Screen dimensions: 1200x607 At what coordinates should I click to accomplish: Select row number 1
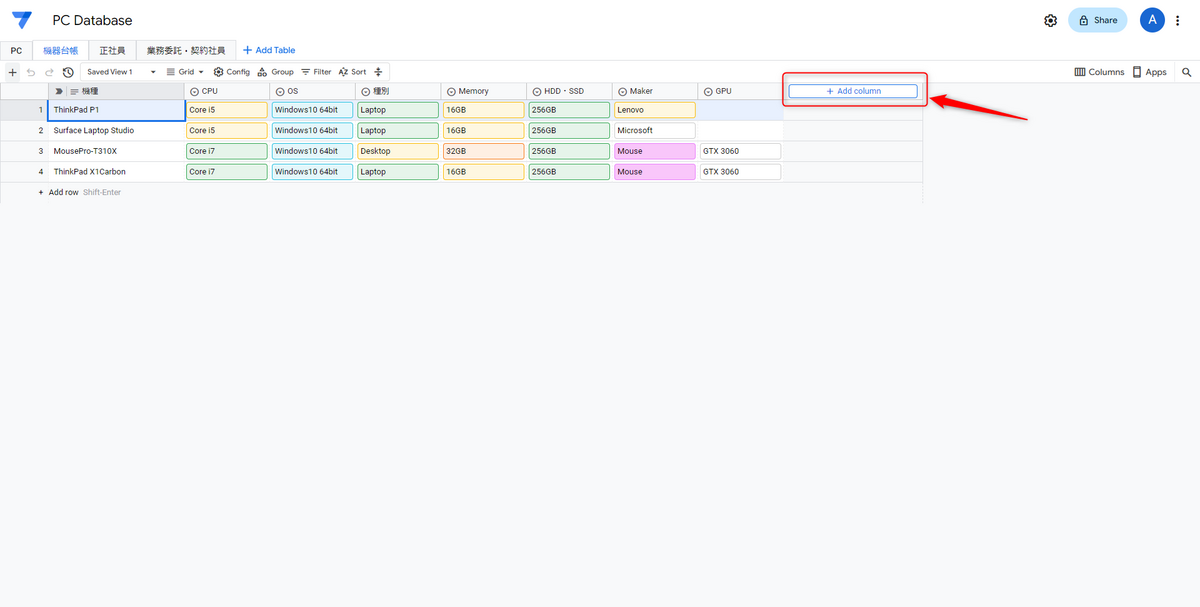pyautogui.click(x=41, y=110)
